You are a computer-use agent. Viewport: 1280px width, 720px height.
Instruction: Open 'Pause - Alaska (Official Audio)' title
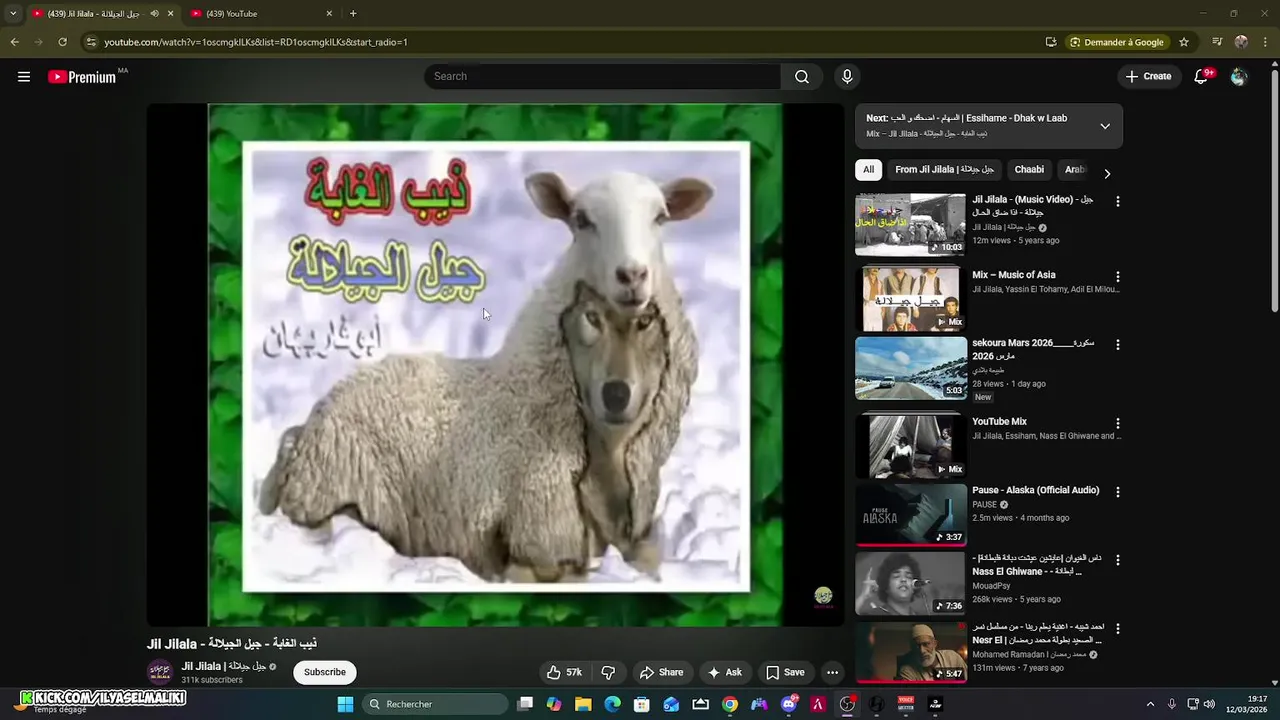1036,490
